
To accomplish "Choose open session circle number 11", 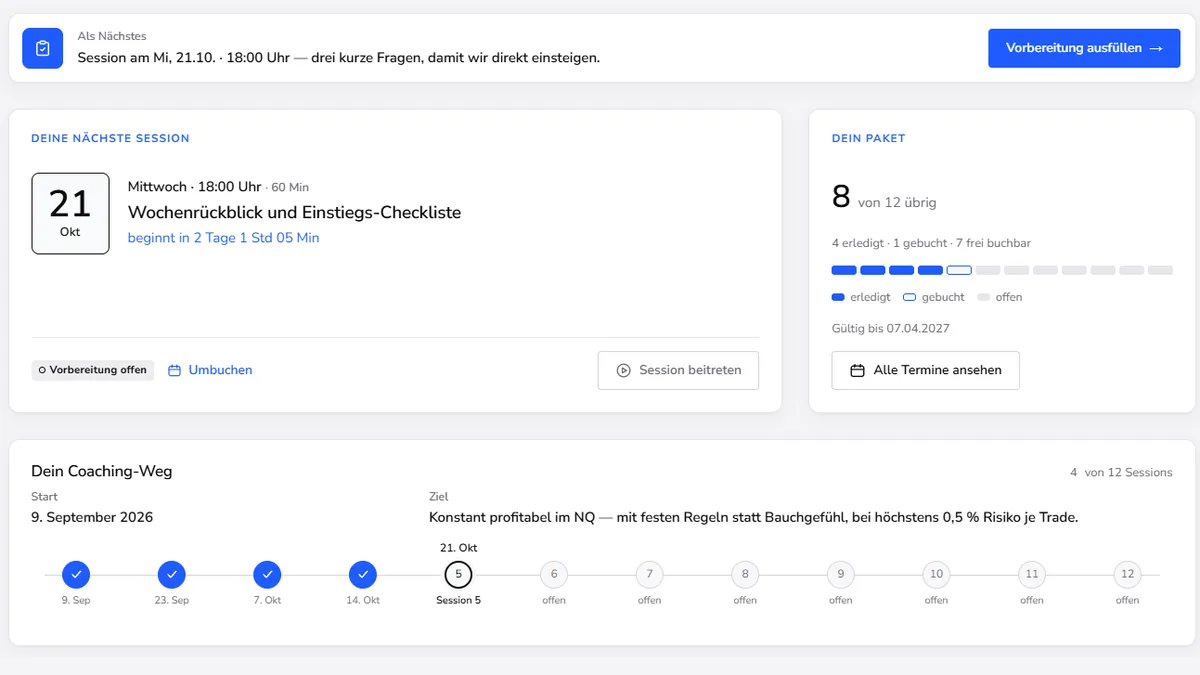I will coord(1032,575).
